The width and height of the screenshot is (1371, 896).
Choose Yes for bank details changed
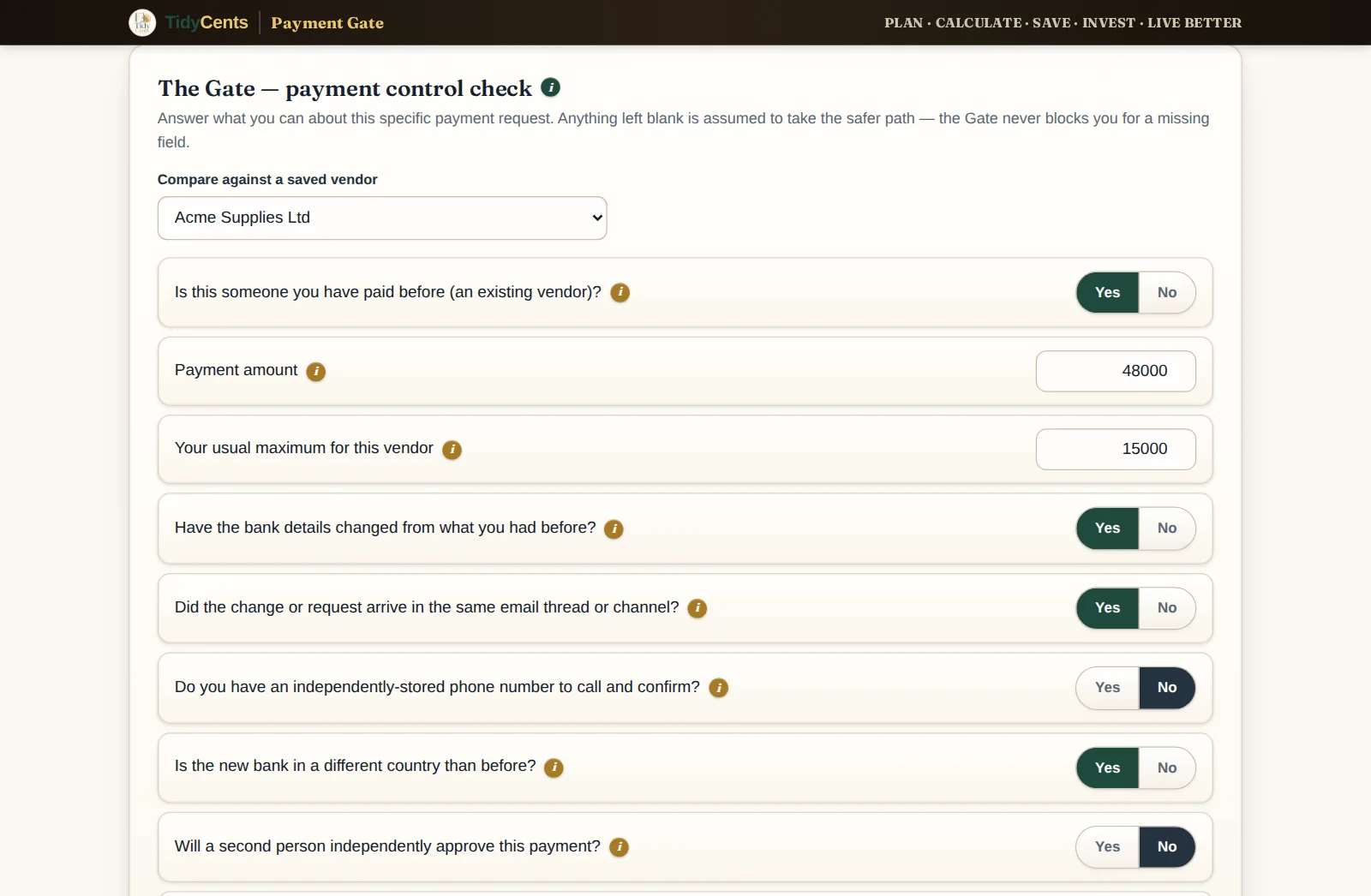click(x=1107, y=529)
